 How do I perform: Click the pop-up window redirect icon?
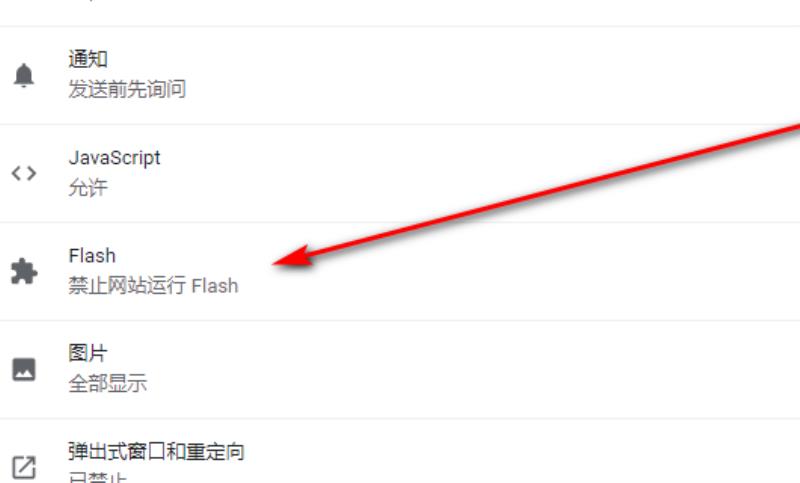24,467
